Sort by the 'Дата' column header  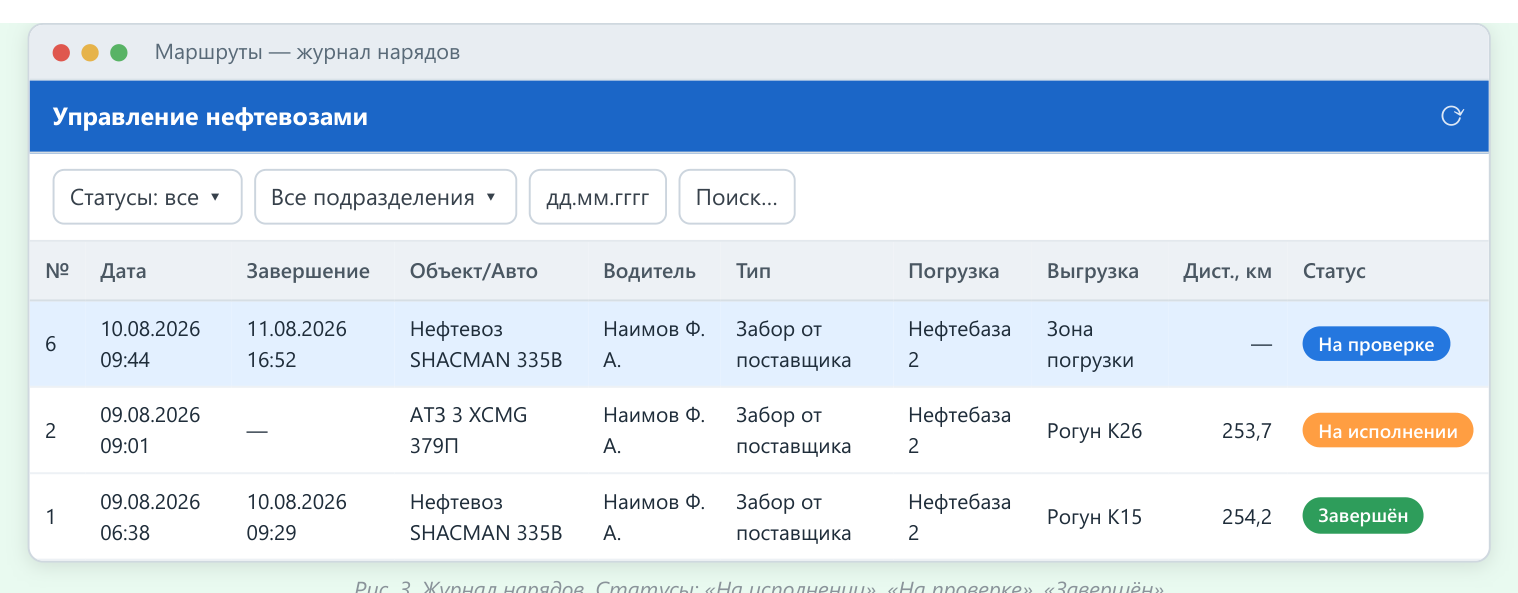(123, 271)
